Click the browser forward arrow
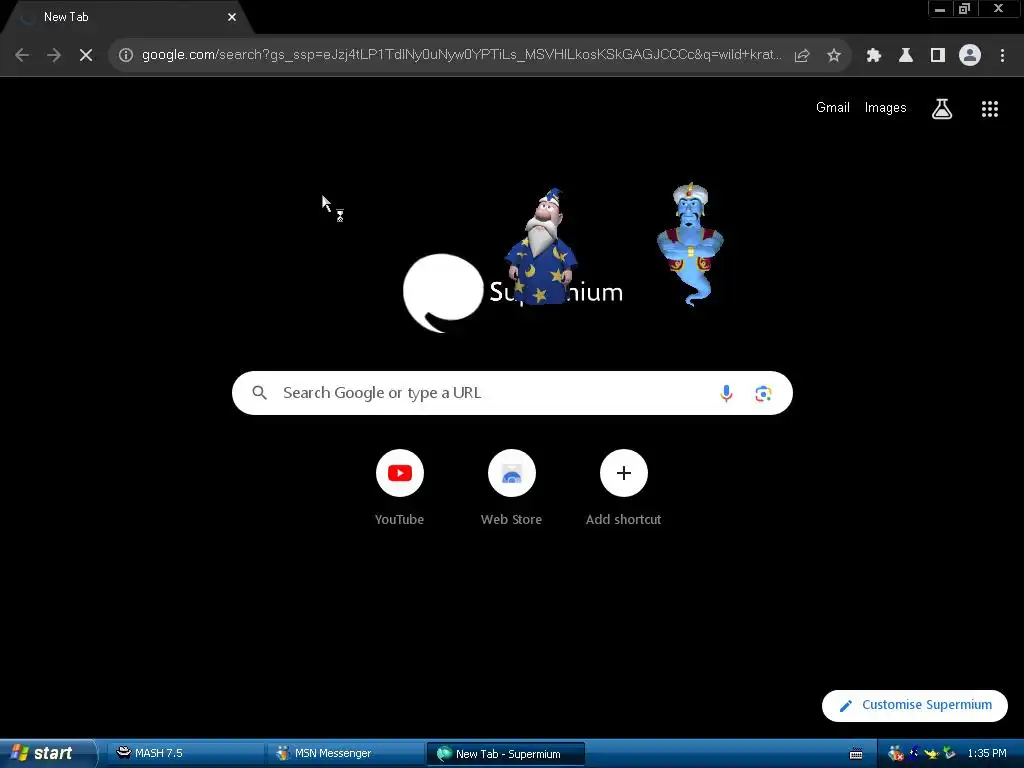 (54, 55)
